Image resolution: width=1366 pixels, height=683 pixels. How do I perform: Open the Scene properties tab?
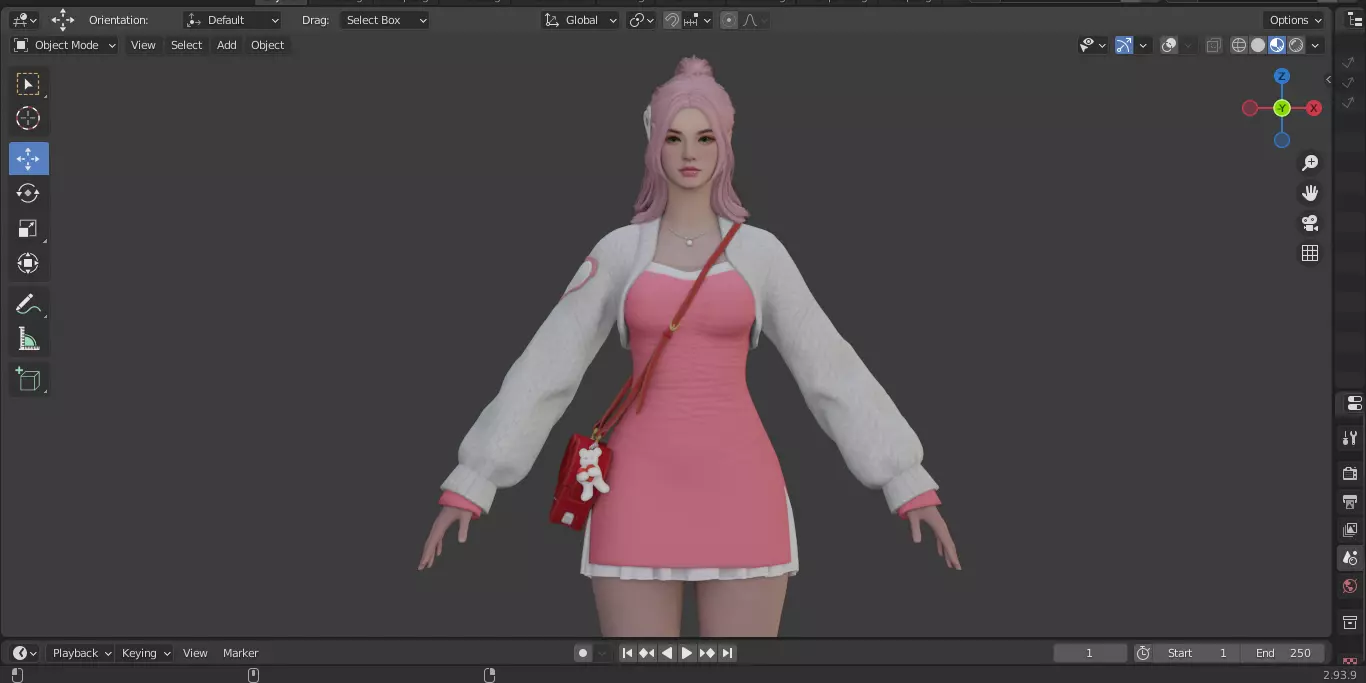1350,558
